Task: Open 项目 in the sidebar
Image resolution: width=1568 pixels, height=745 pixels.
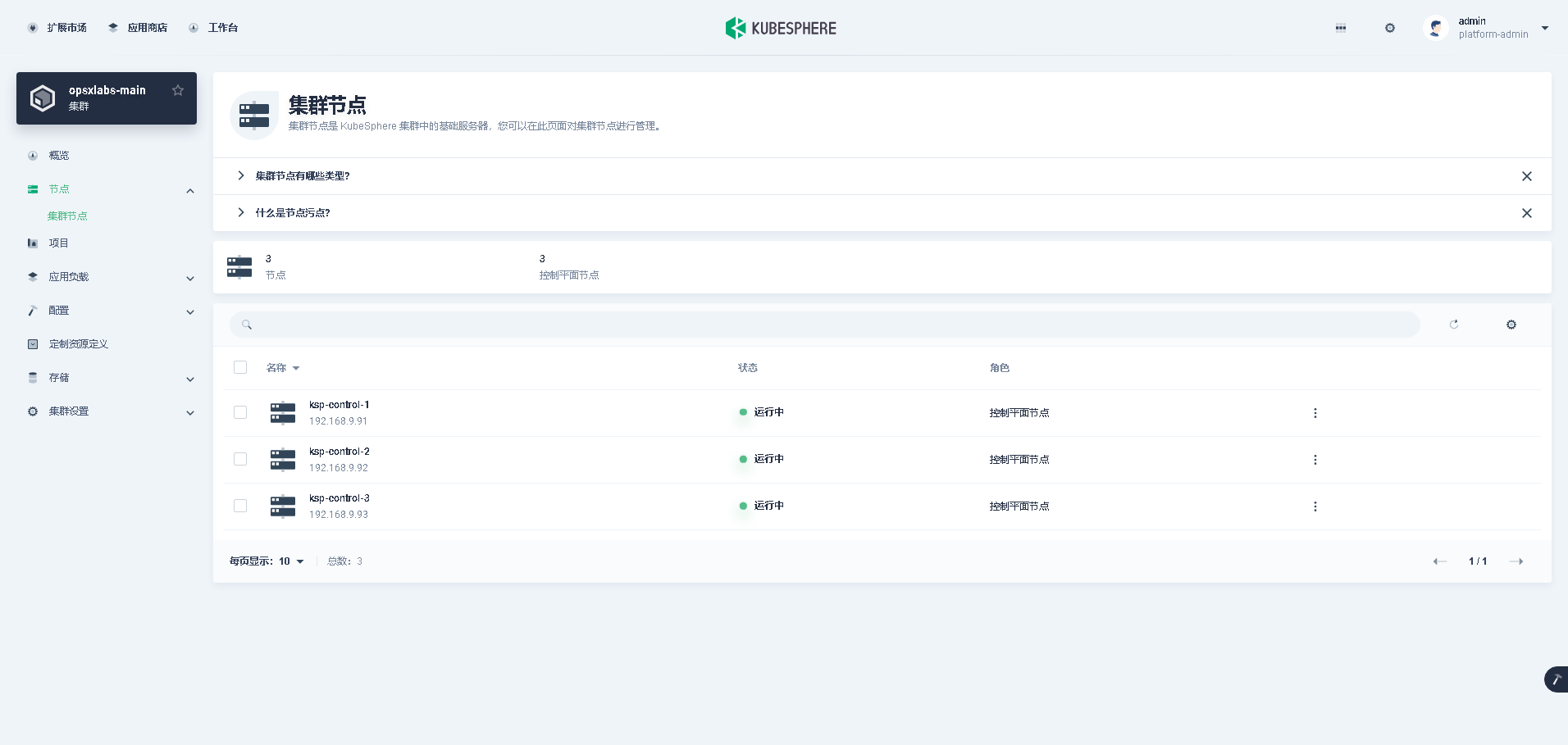Action: (59, 243)
